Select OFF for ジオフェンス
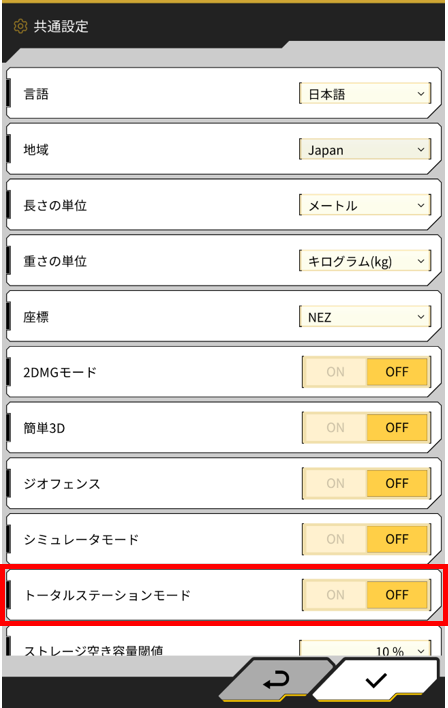Image resolution: width=448 pixels, height=708 pixels. pyautogui.click(x=397, y=484)
